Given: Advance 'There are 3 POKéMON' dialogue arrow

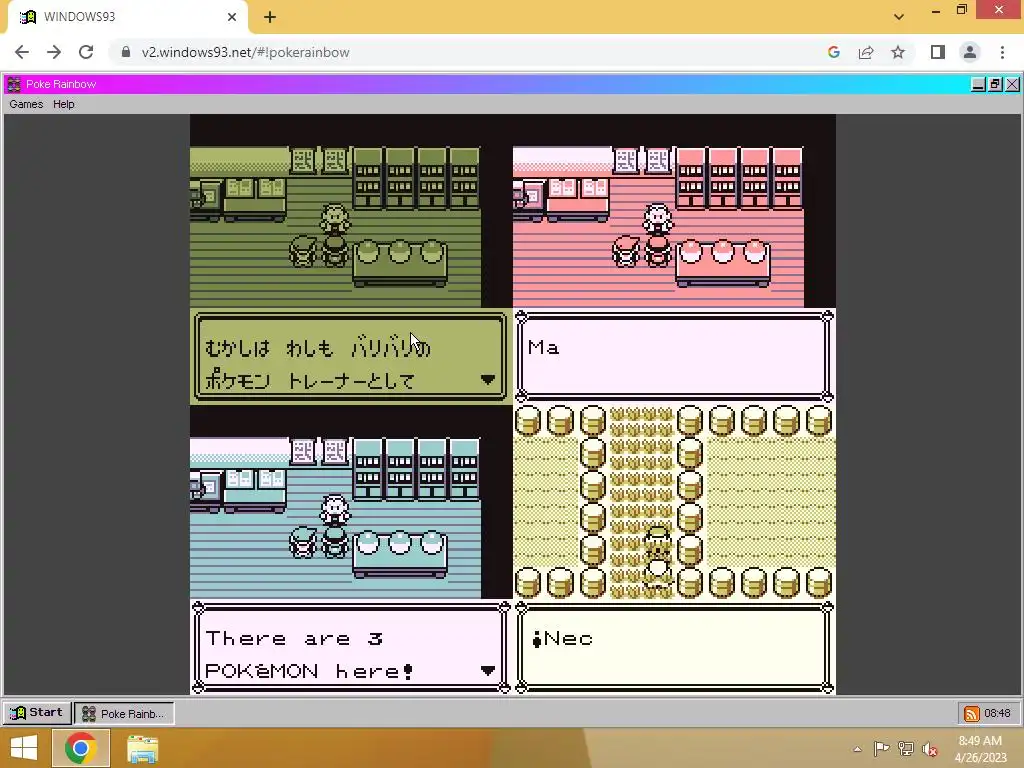Looking at the screenshot, I should coord(487,671).
